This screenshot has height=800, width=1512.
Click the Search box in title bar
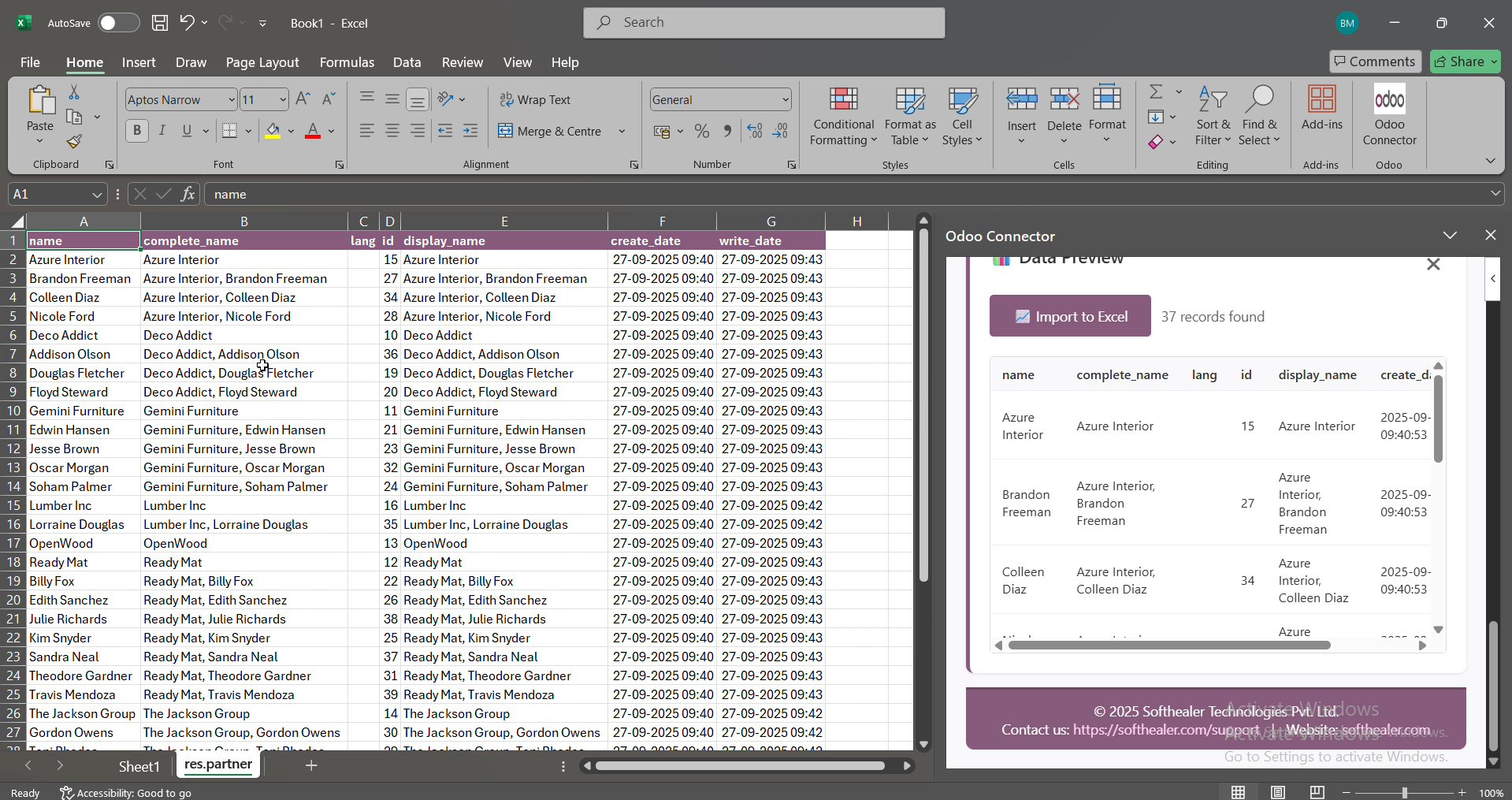[763, 23]
